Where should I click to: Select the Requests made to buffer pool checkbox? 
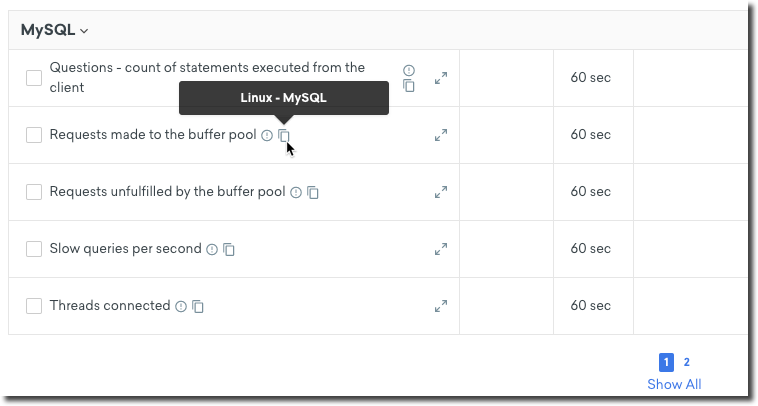(34, 135)
